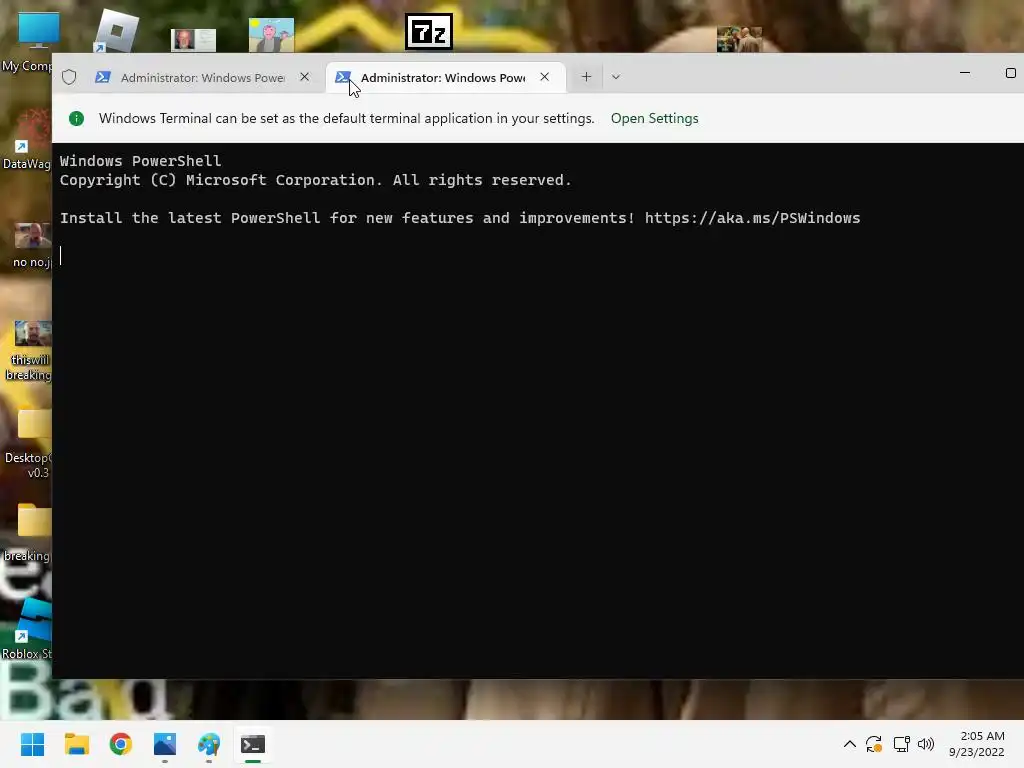The width and height of the screenshot is (1024, 768).
Task: Select the desktop photo thumbnail right of 7z
Action: pos(739,39)
